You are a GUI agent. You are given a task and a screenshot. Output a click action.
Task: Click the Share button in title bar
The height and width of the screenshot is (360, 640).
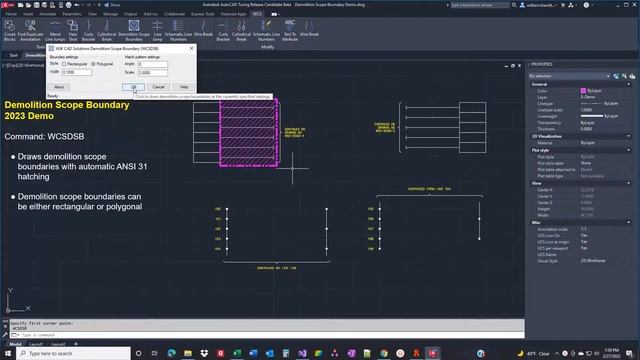112,5
